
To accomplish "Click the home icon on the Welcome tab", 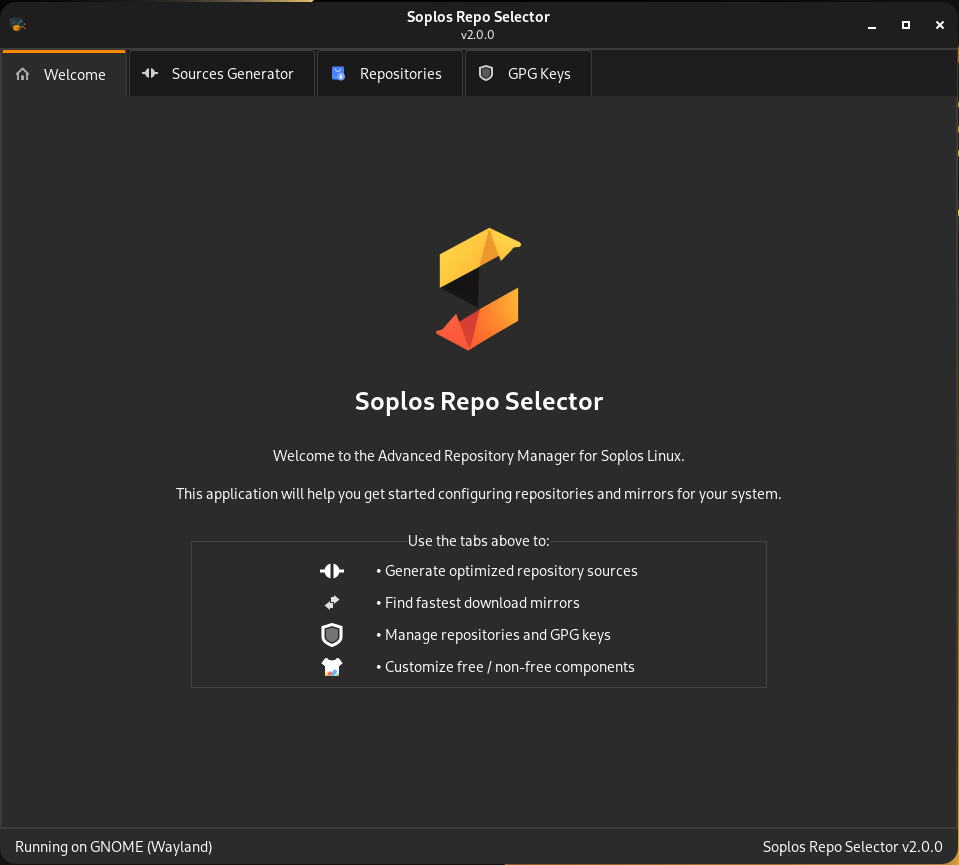I will [x=22, y=73].
